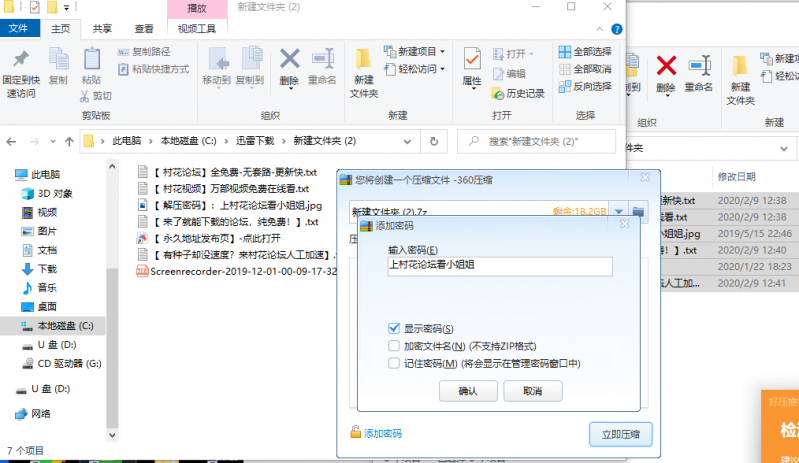Screen dimensions: 799x463
Task: Expand the archive path dropdown arrow
Action: (619, 211)
